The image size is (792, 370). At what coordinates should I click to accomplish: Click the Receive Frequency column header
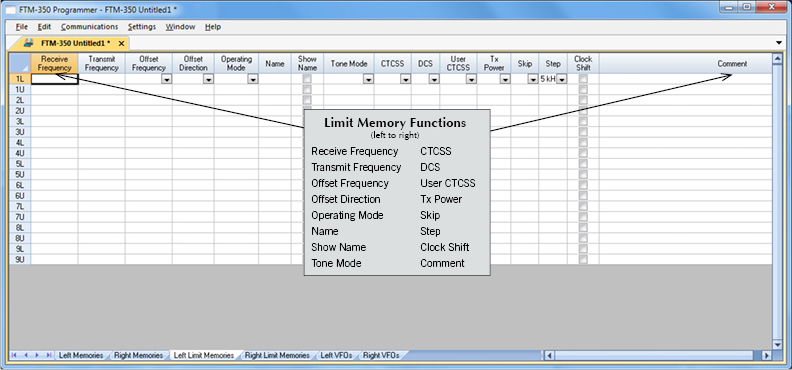pyautogui.click(x=55, y=64)
